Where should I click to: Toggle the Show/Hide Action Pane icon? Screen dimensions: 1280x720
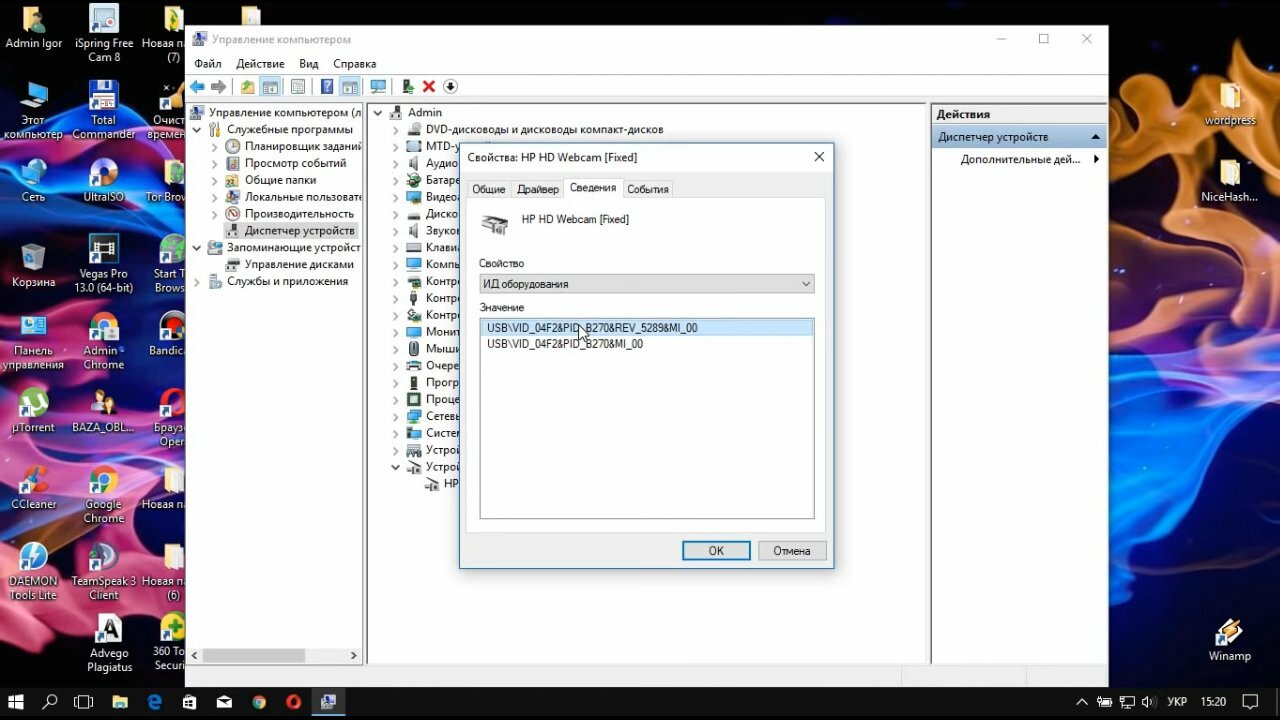[349, 87]
